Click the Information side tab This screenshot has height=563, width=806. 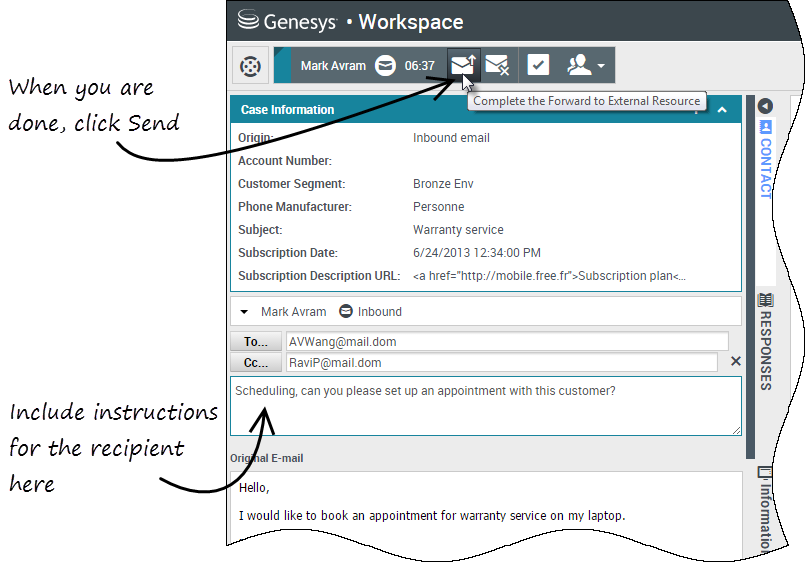765,505
